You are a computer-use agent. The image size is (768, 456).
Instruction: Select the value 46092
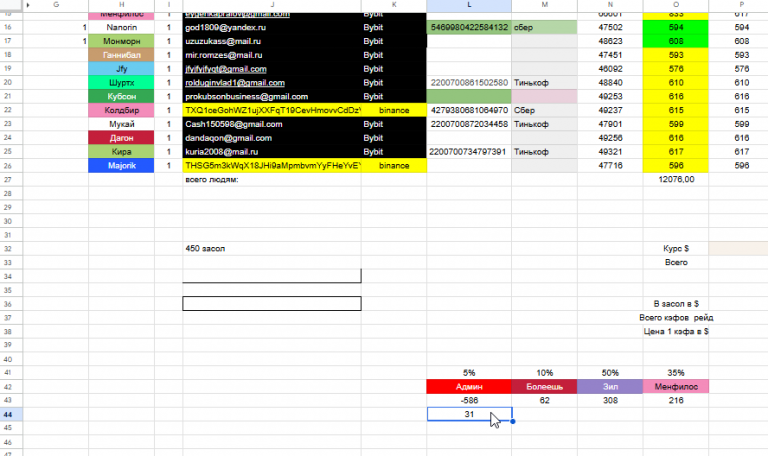(x=610, y=69)
